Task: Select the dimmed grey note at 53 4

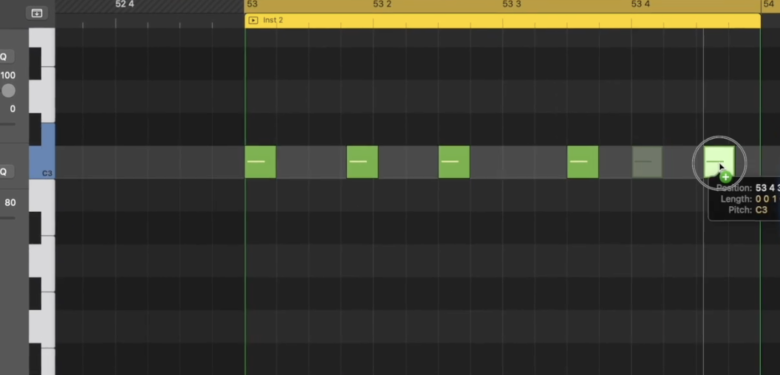Action: [647, 162]
